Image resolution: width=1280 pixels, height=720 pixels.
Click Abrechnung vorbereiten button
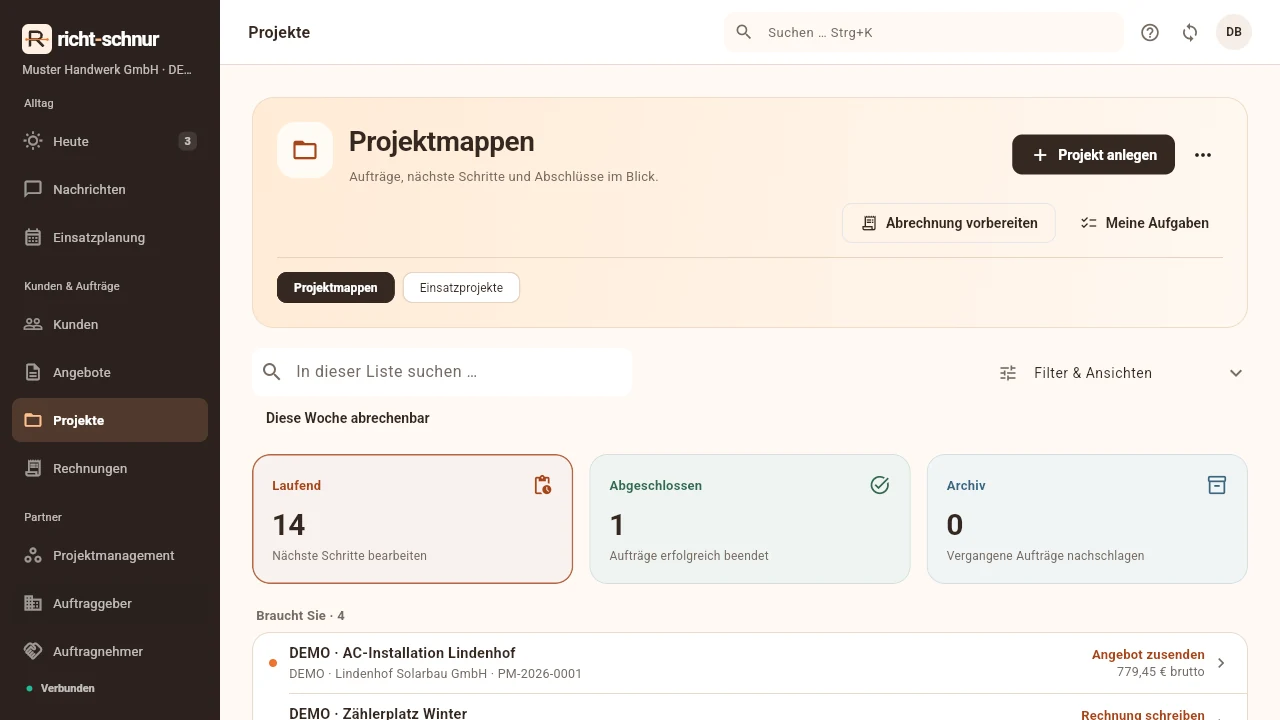click(x=948, y=223)
